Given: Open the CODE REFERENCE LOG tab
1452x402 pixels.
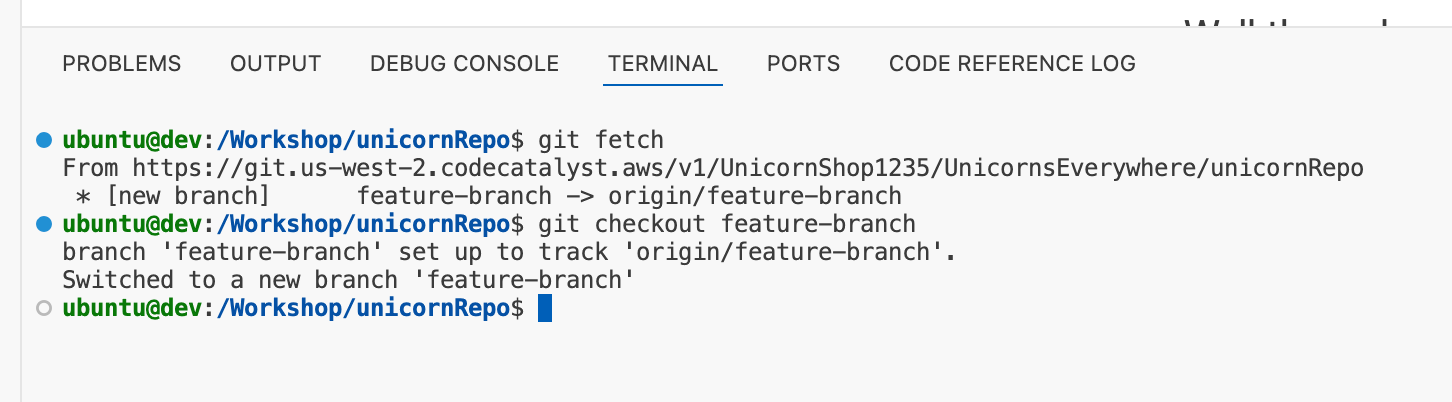Looking at the screenshot, I should (1012, 64).
